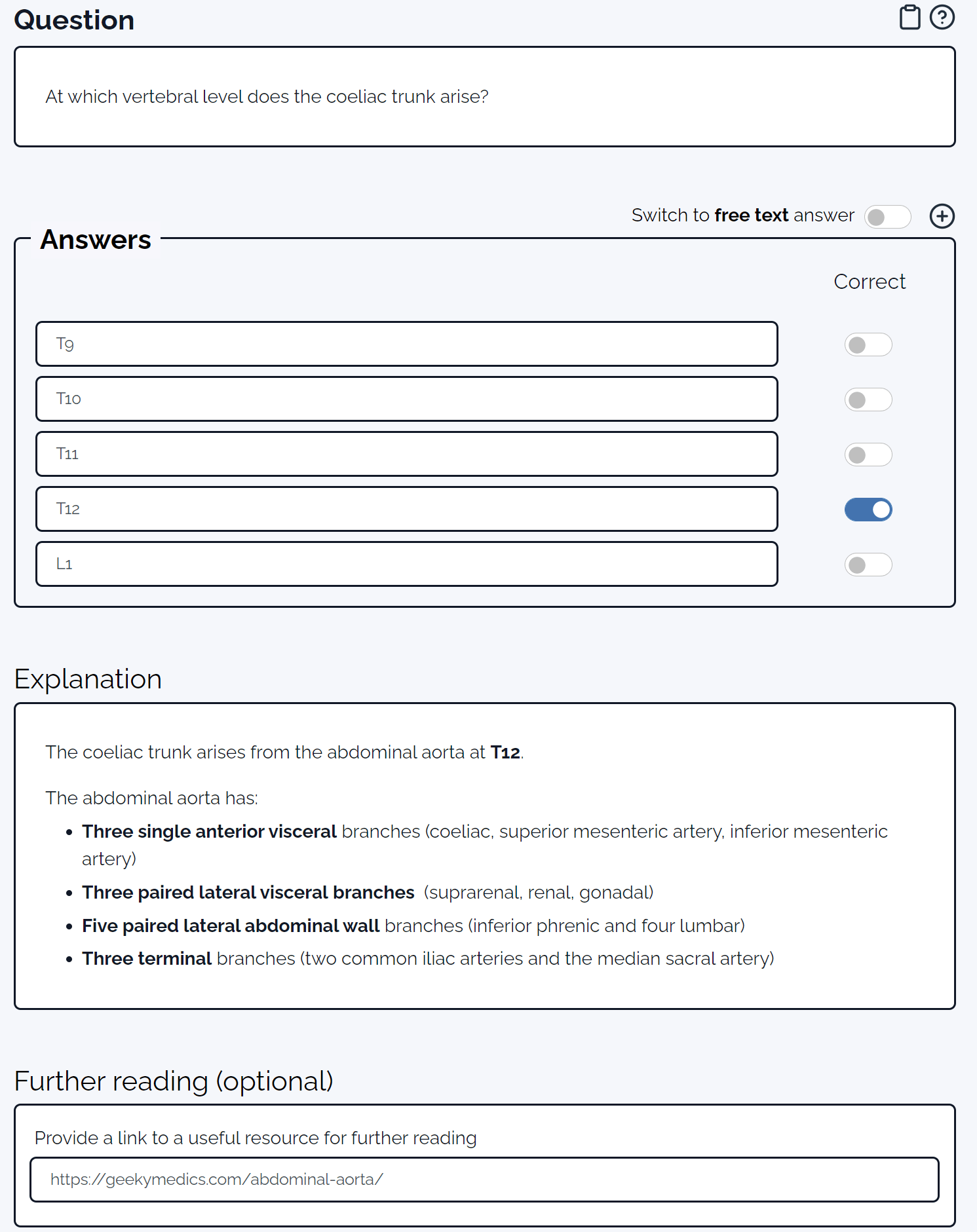The image size is (977, 1232).
Task: Select the T12 answer field
Action: click(x=405, y=509)
